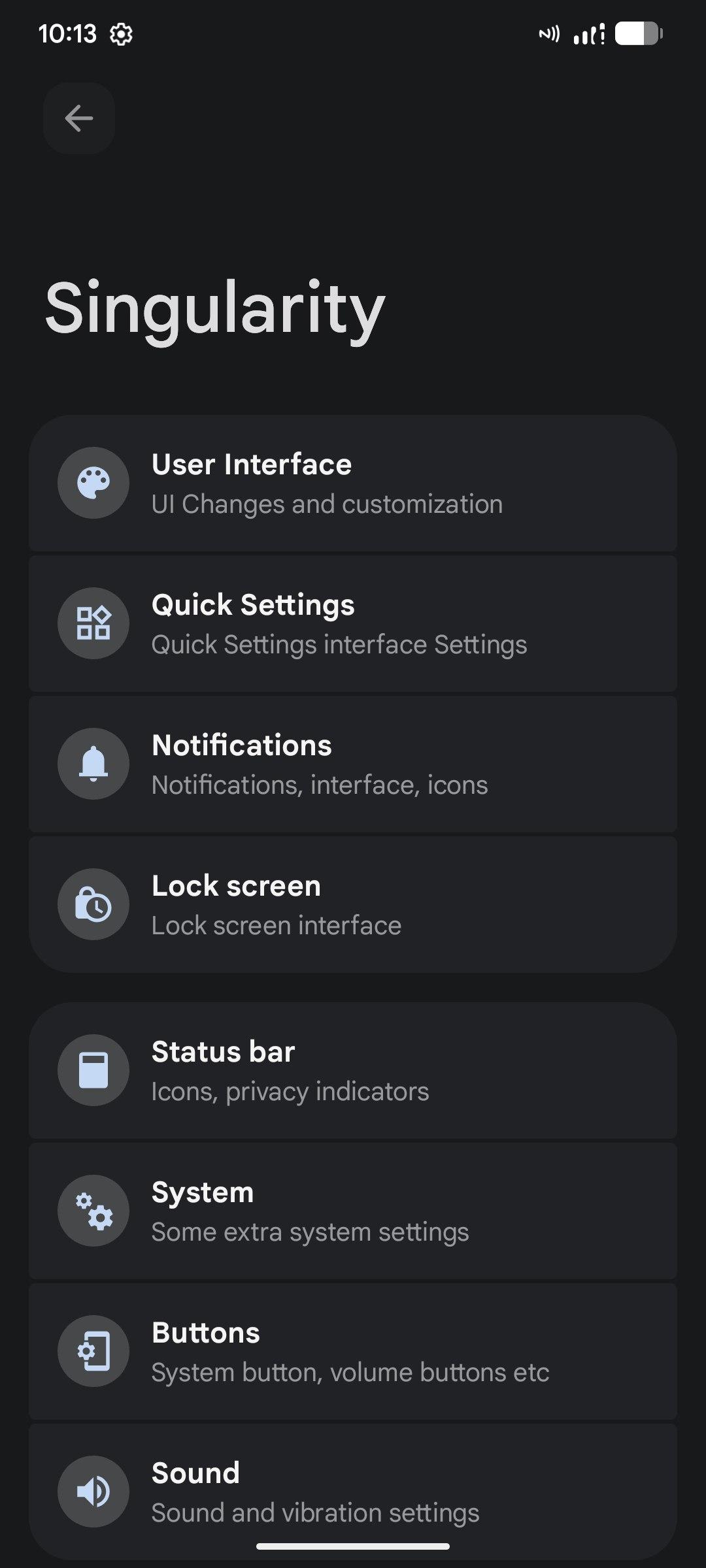Tap the Notifications bell icon
Image resolution: width=706 pixels, height=1568 pixels.
[x=93, y=764]
